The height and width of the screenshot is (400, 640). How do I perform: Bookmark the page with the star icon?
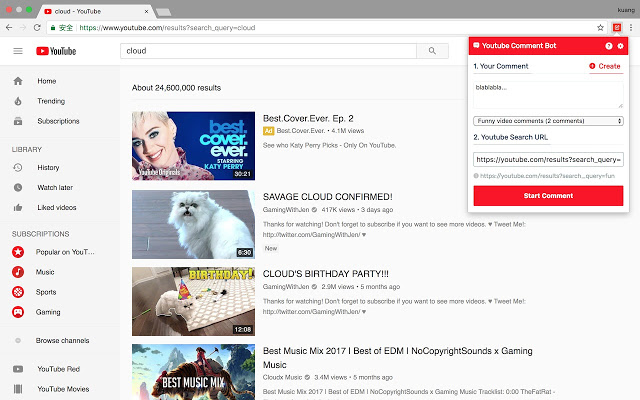click(600, 28)
